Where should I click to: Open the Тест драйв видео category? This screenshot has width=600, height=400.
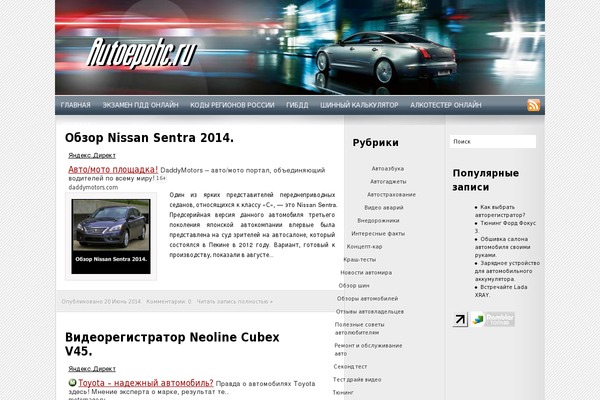pyautogui.click(x=357, y=379)
